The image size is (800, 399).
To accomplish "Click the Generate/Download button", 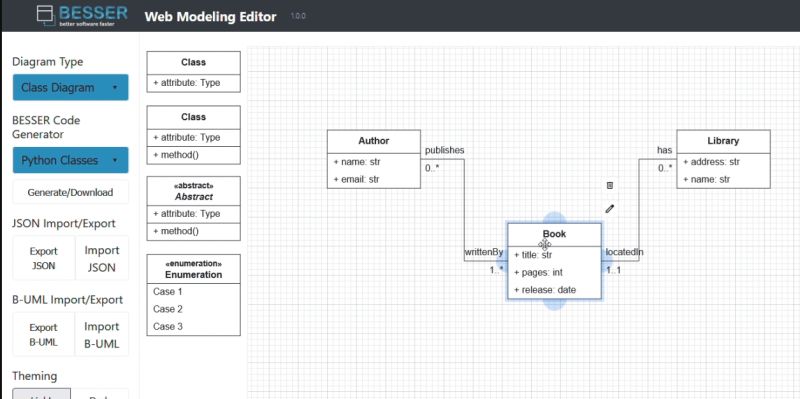I will point(70,192).
